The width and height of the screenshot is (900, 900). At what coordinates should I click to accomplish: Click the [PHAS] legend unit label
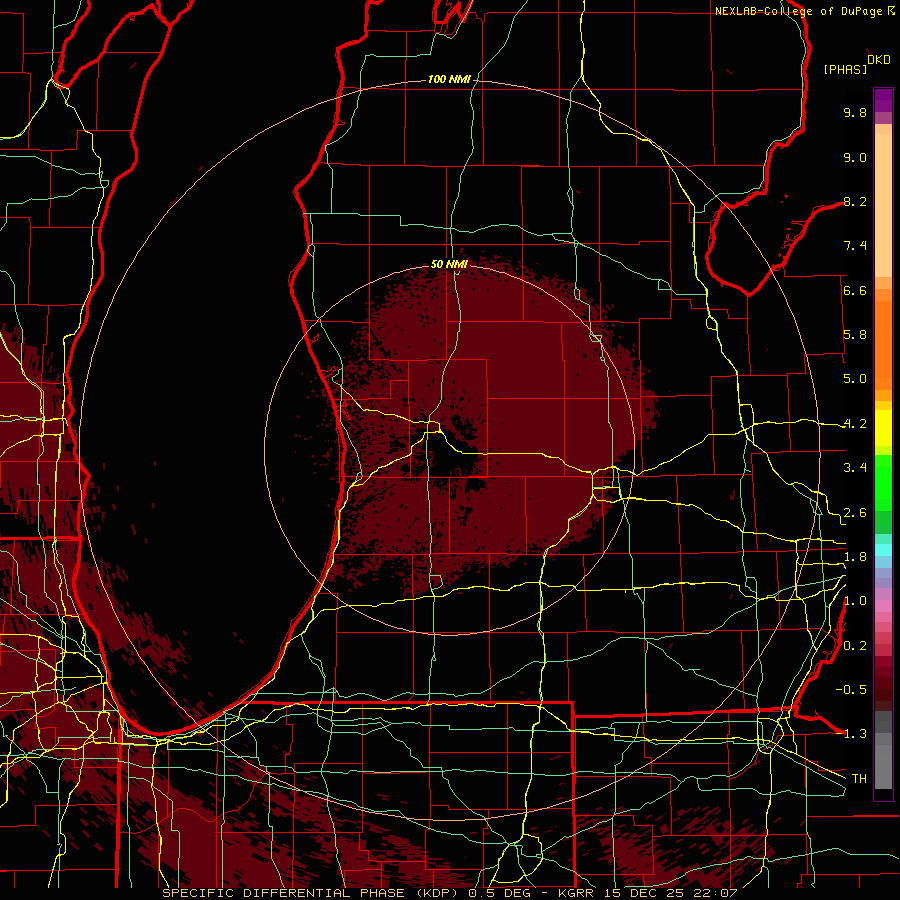click(845, 70)
